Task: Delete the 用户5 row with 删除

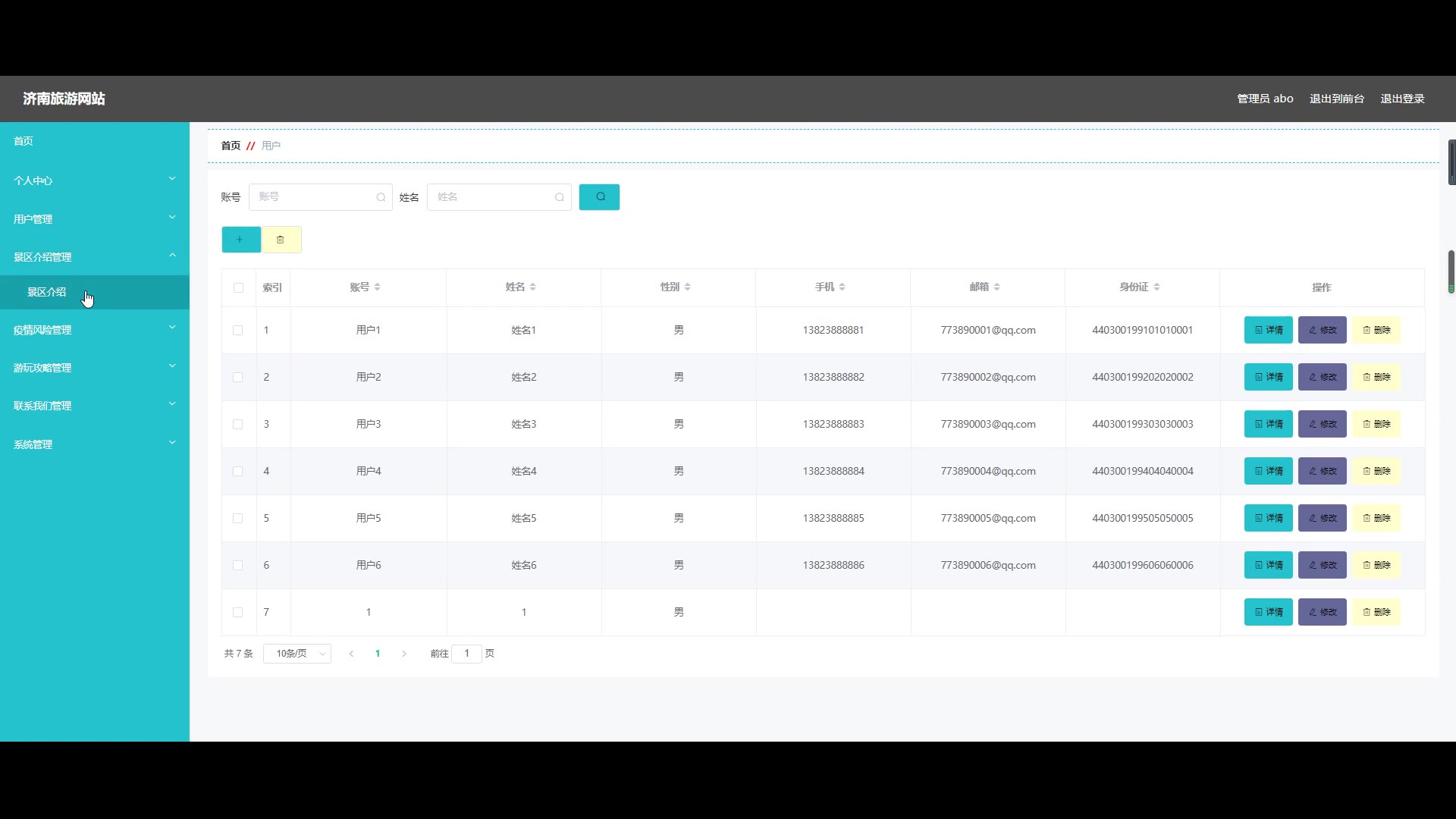Action: (x=1376, y=518)
